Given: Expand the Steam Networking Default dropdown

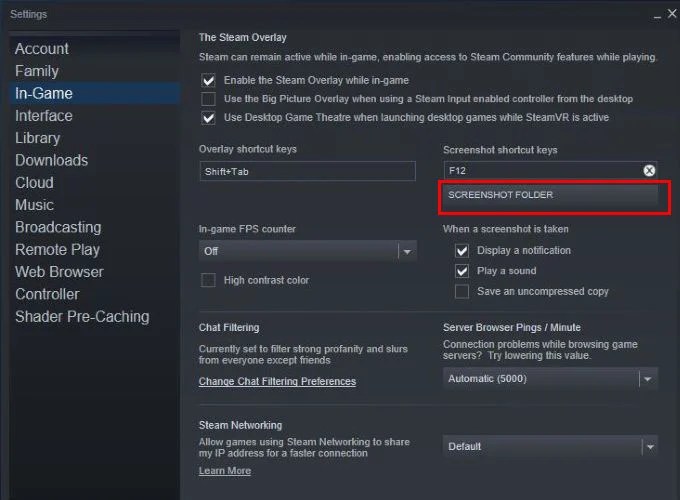Looking at the screenshot, I should pos(550,446).
